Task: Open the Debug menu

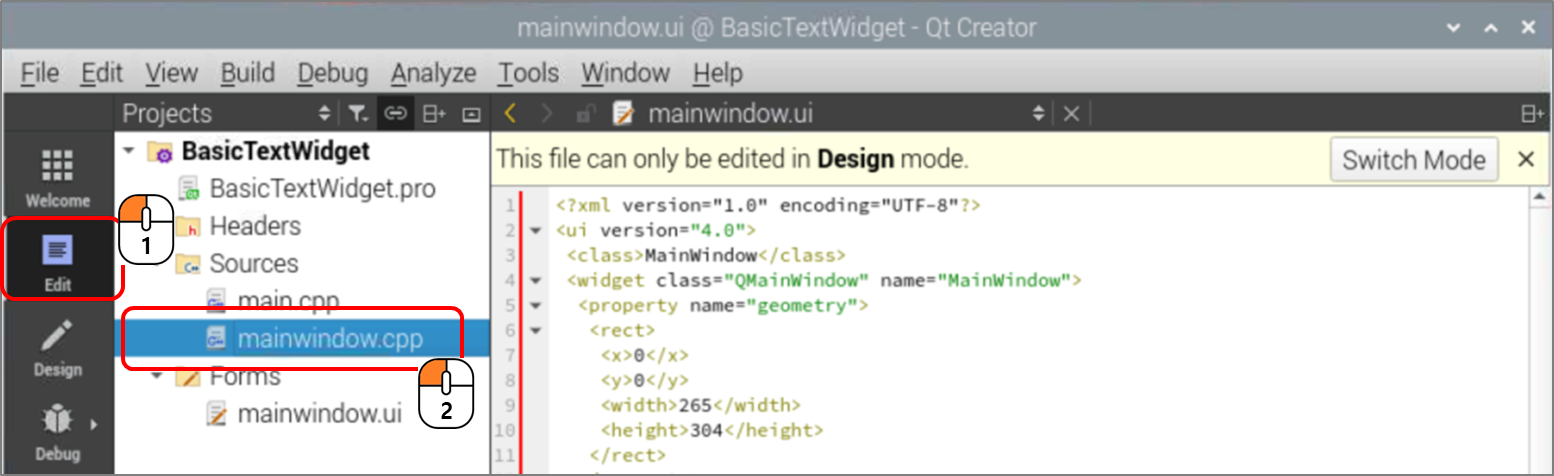Action: coord(333,73)
